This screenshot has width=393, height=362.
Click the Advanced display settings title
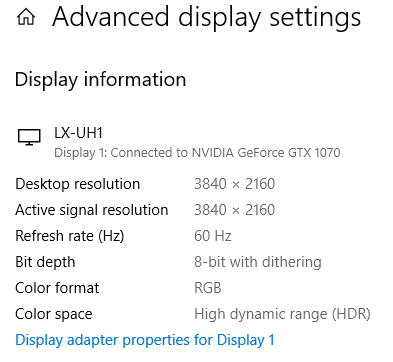click(x=207, y=17)
